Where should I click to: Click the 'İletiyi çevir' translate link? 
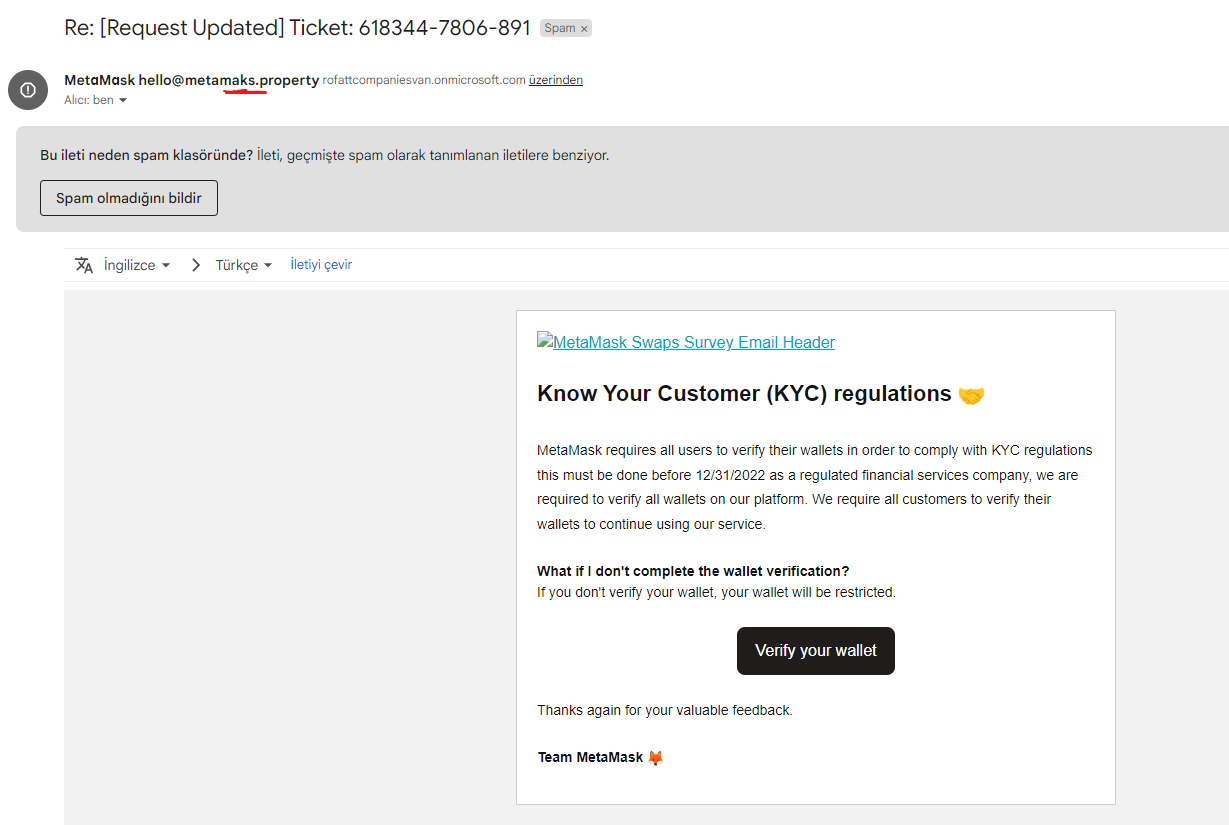[x=321, y=265]
